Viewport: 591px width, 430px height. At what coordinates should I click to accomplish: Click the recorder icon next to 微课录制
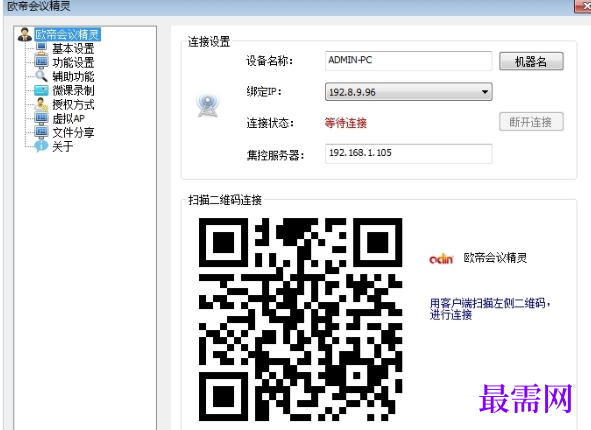41,90
